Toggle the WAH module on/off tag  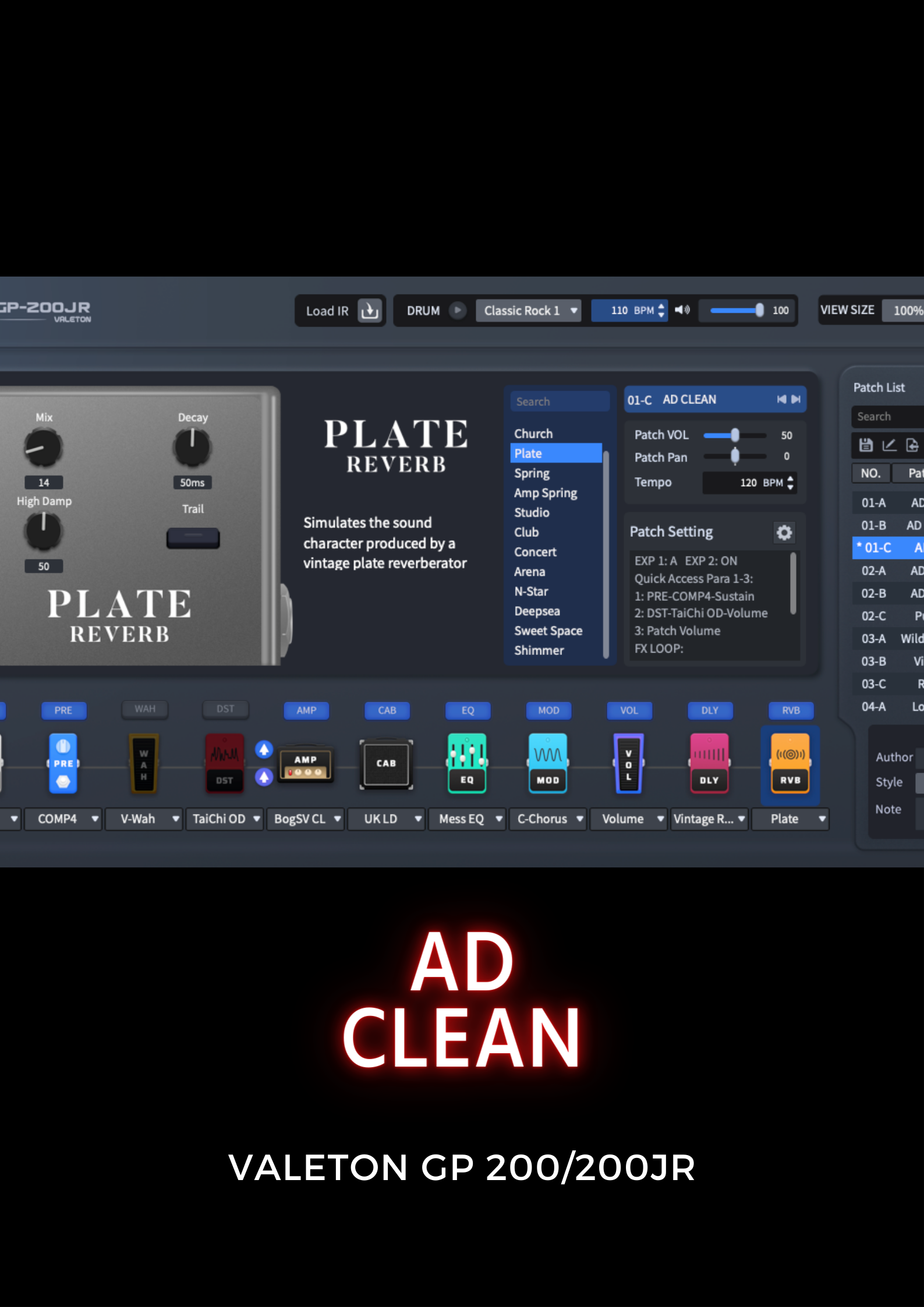pos(145,709)
